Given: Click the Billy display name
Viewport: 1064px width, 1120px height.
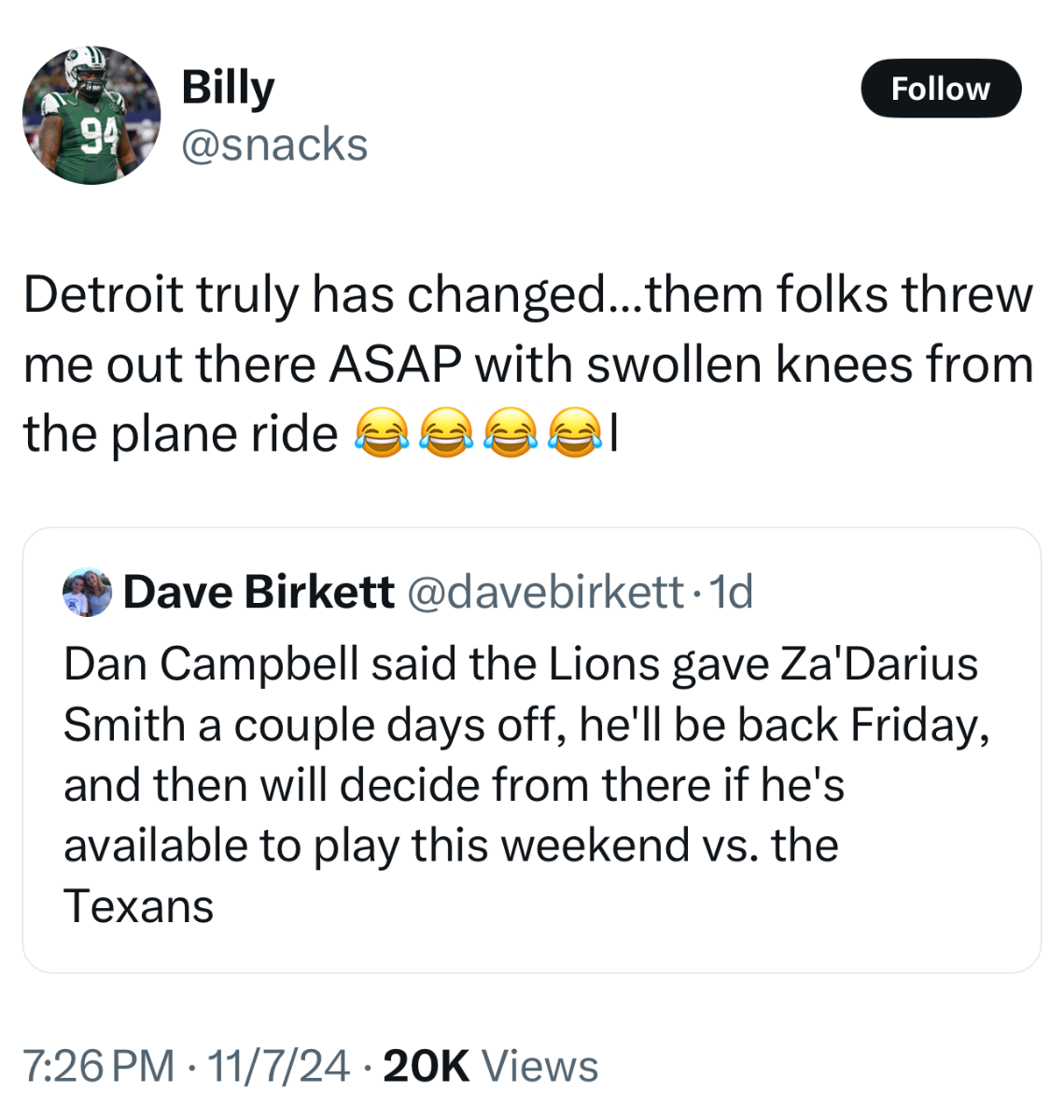Looking at the screenshot, I should pyautogui.click(x=228, y=88).
